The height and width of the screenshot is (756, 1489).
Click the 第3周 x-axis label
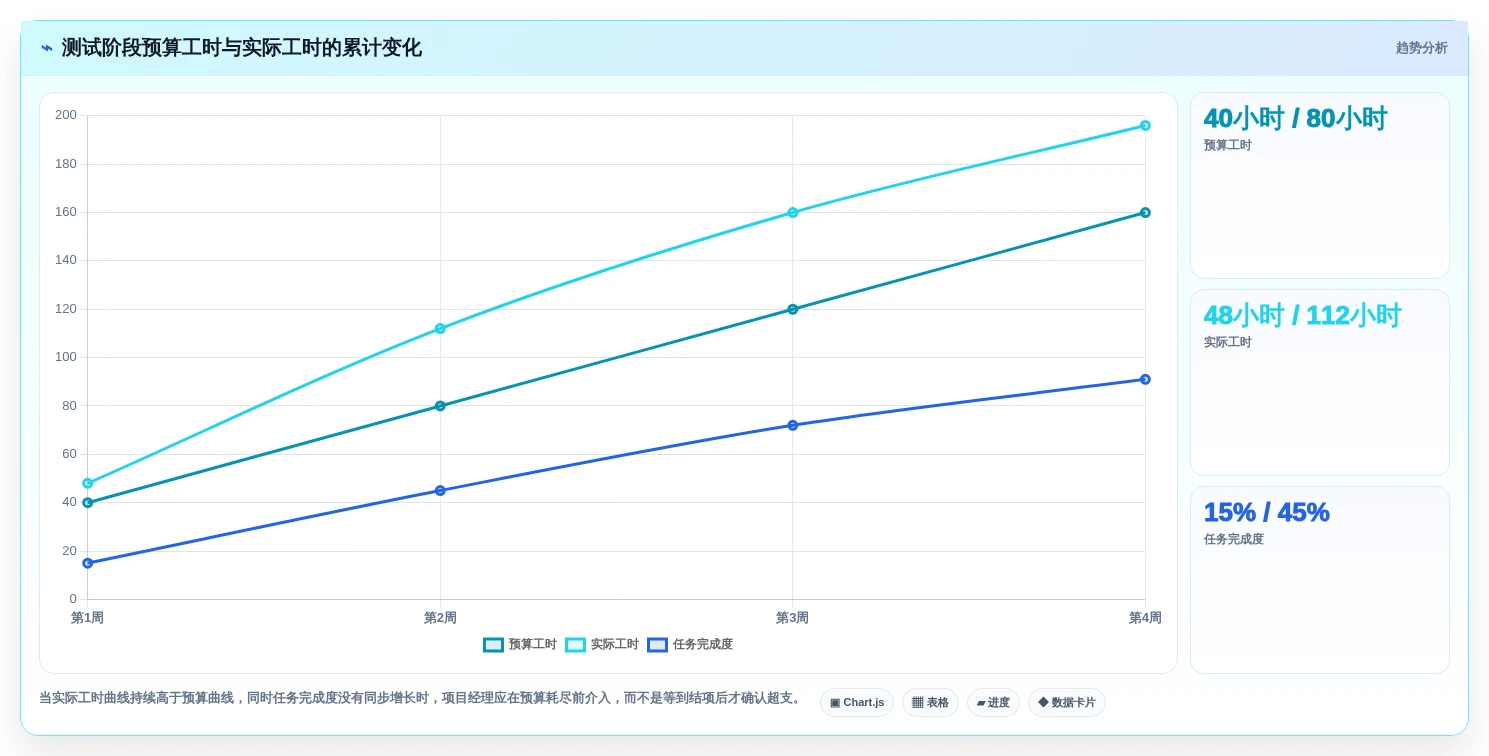792,619
